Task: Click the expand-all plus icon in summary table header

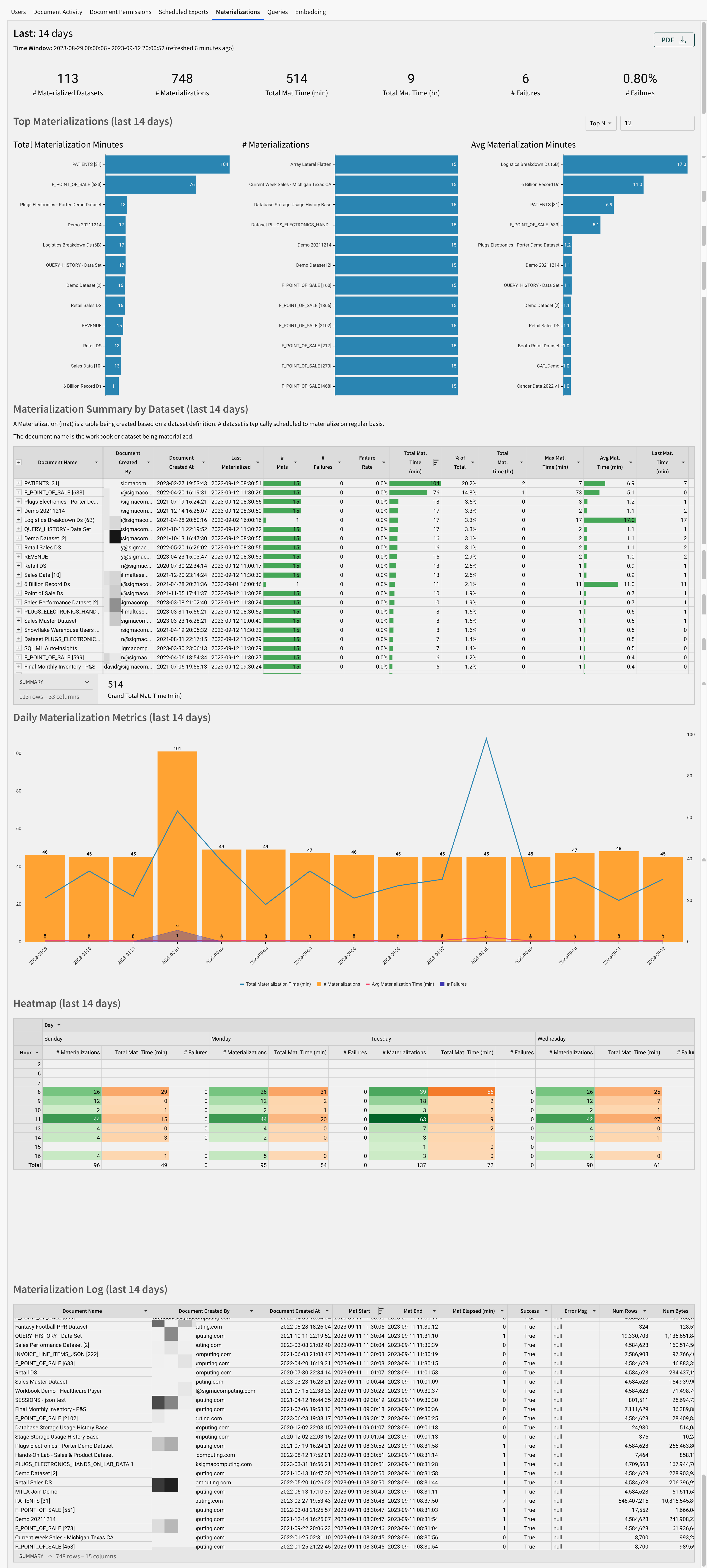Action: 19,463
